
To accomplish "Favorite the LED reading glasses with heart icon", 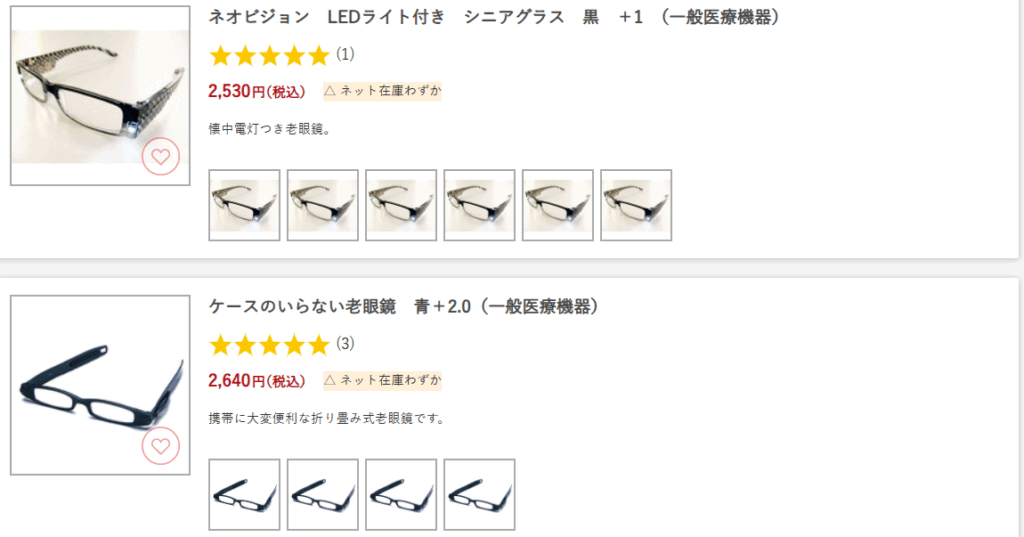I will click(x=161, y=157).
